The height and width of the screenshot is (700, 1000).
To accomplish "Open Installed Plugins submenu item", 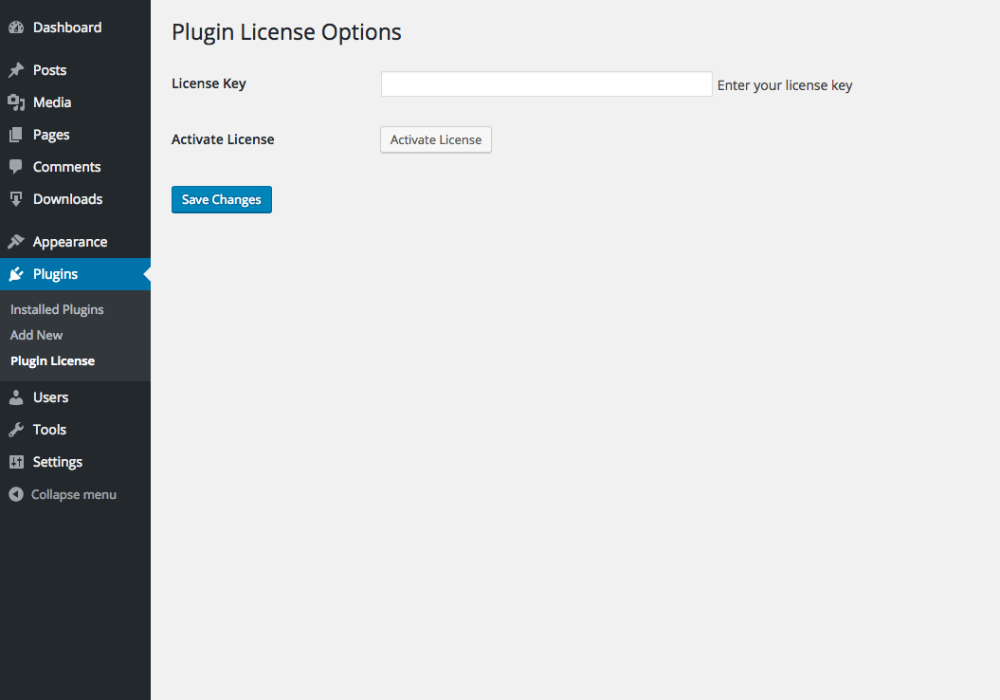I will (57, 310).
